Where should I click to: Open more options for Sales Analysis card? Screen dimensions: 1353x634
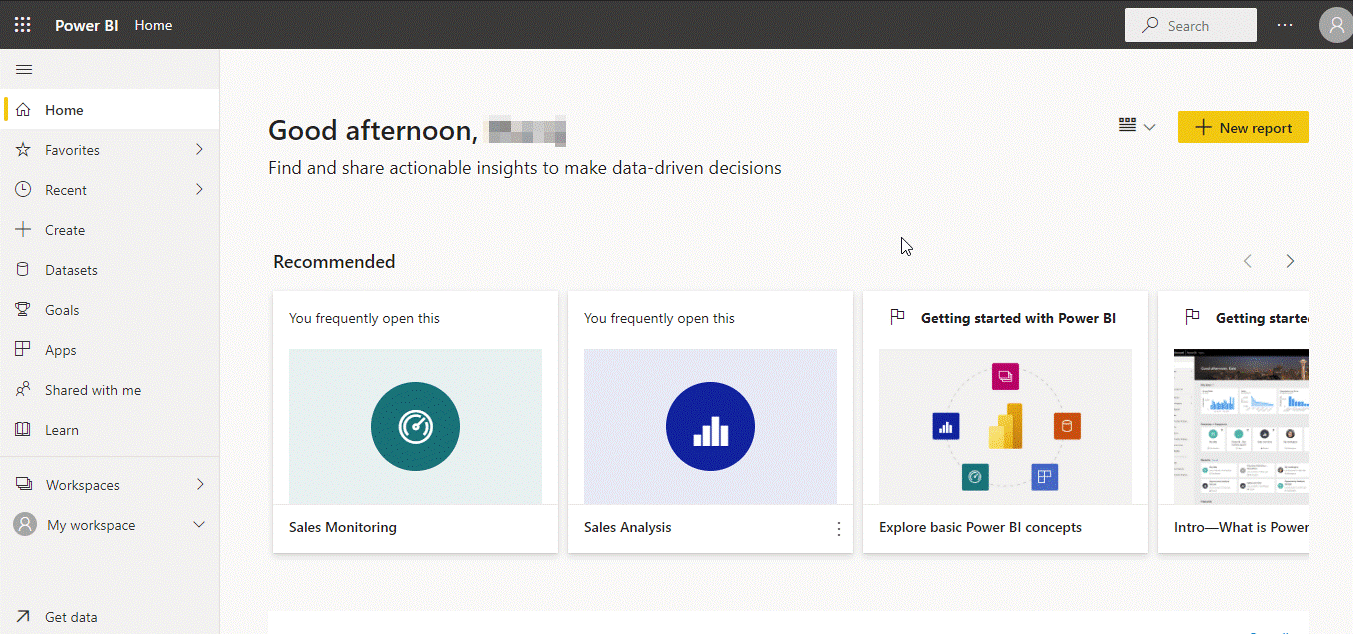[838, 529]
